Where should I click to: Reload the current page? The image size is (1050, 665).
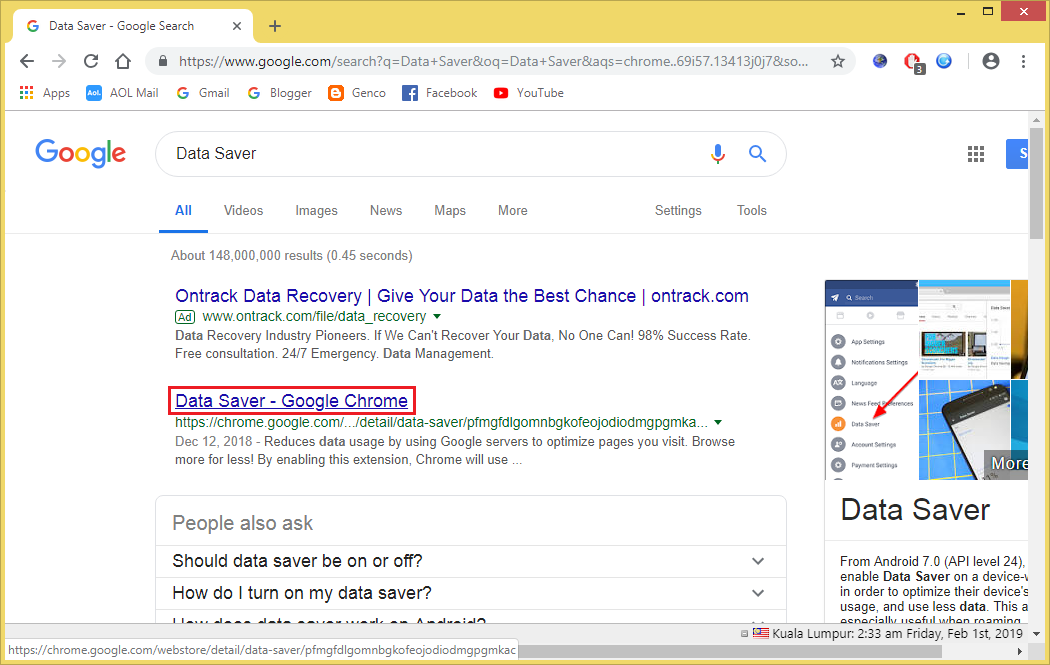coord(90,61)
